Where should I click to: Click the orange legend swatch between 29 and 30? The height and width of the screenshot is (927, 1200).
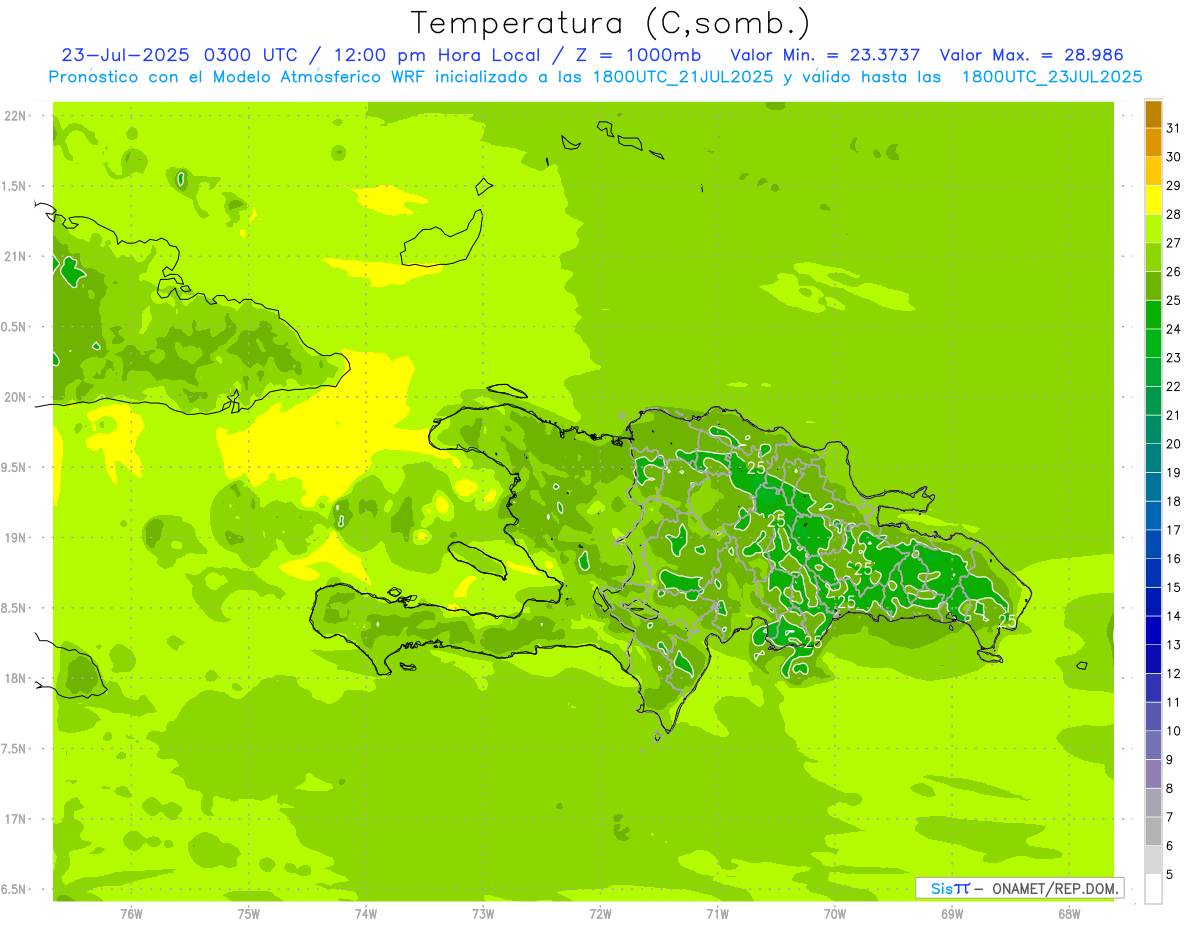pos(1153,171)
